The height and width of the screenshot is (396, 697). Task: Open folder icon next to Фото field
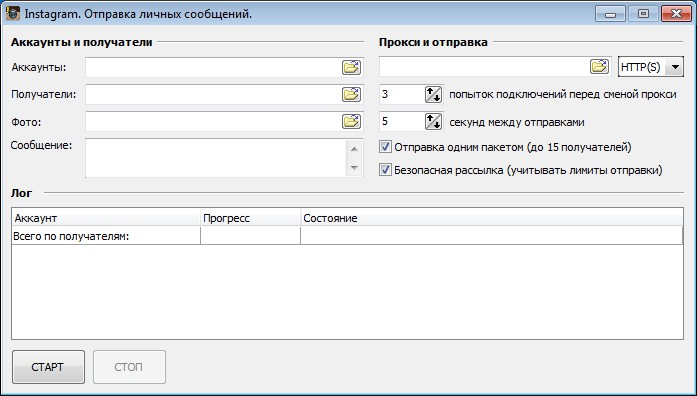[351, 122]
